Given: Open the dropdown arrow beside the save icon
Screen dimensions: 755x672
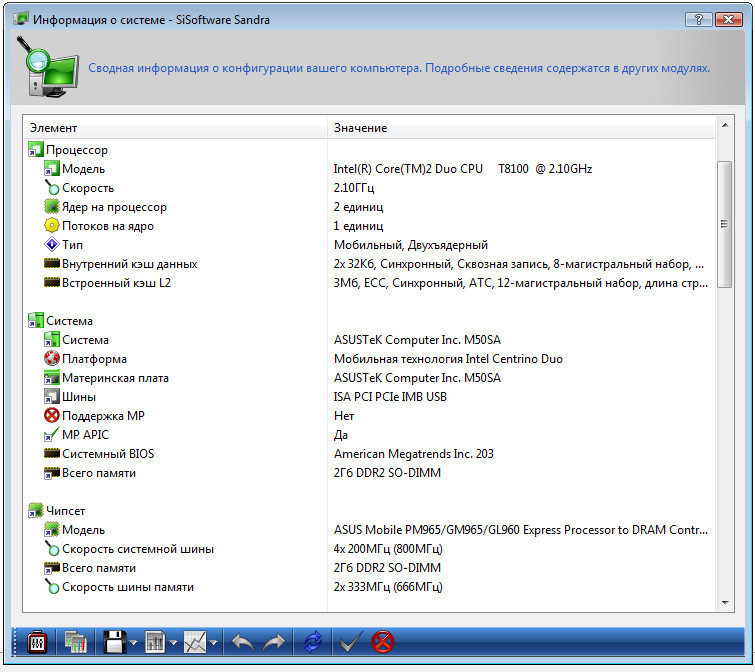Looking at the screenshot, I should 133,643.
